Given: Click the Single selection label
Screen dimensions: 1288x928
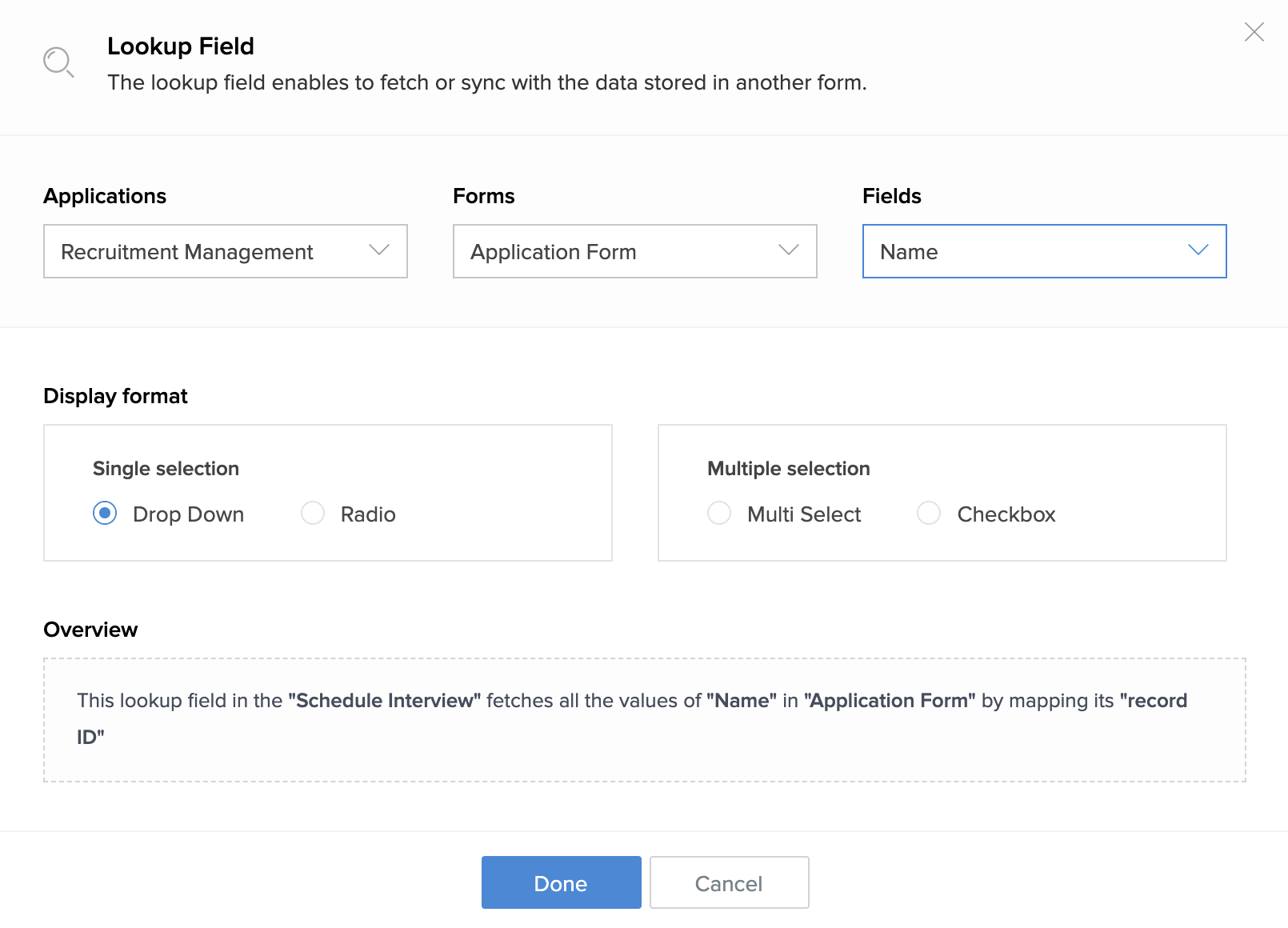Looking at the screenshot, I should click(x=166, y=469).
